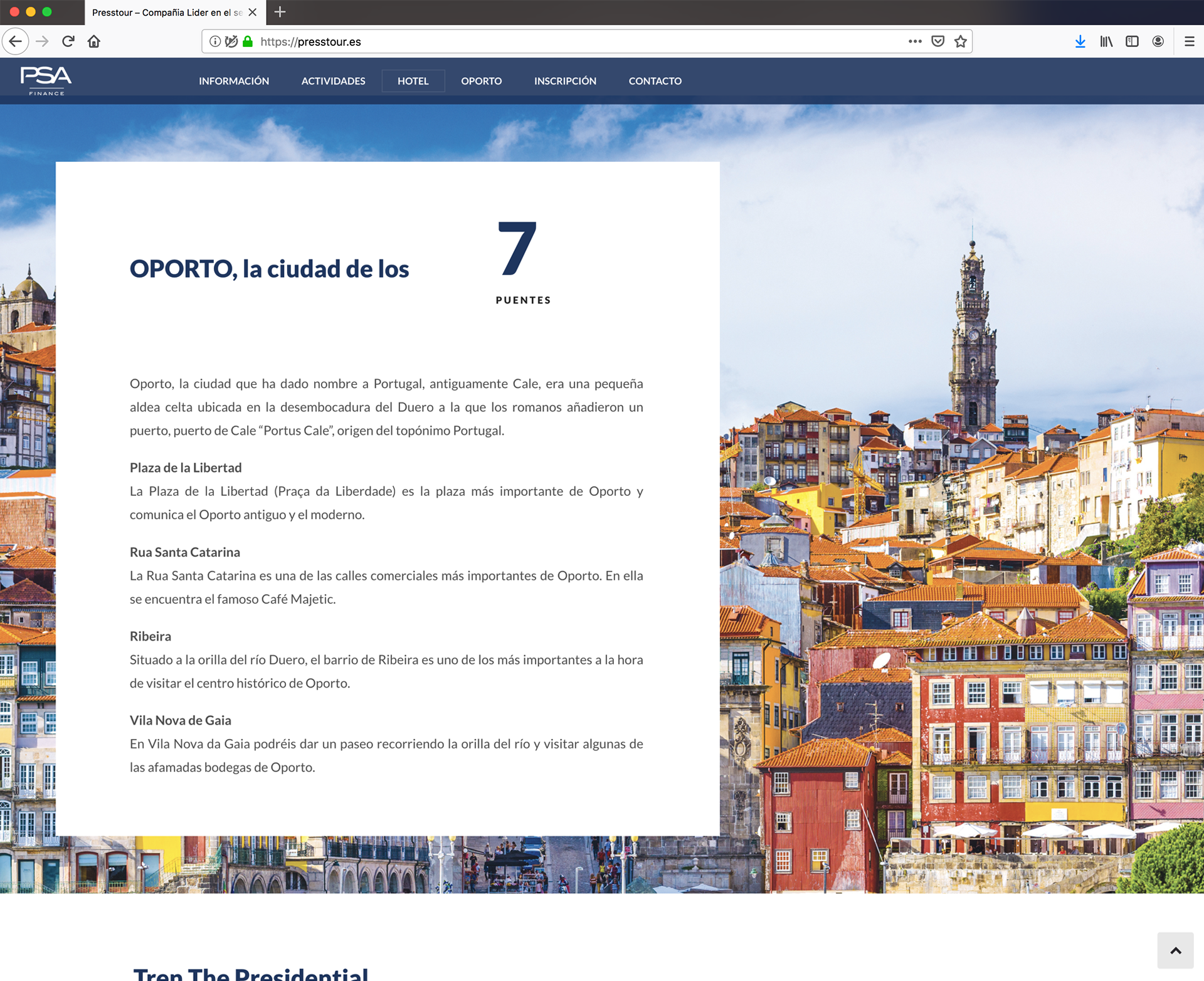Open the ACTIVIDADES navigation item
The height and width of the screenshot is (981, 1204).
[x=333, y=81]
